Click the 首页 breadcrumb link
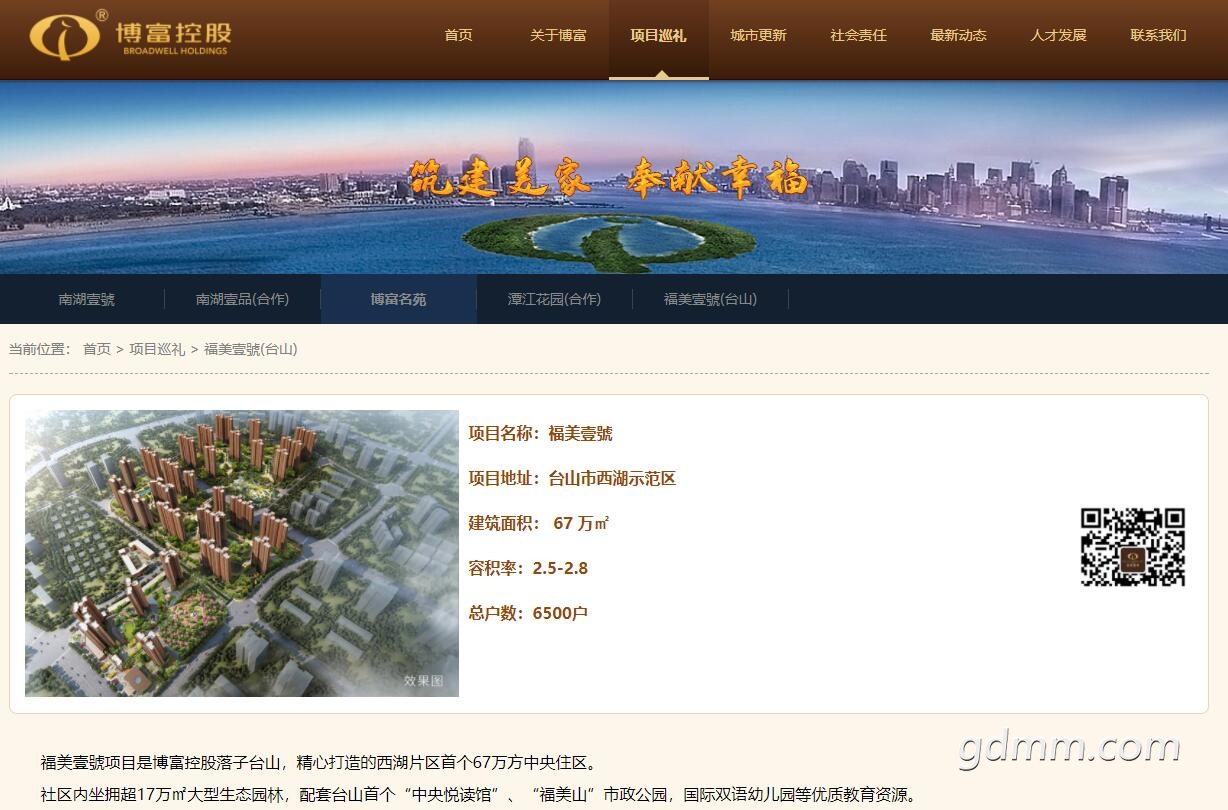This screenshot has height=810, width=1228. 97,349
